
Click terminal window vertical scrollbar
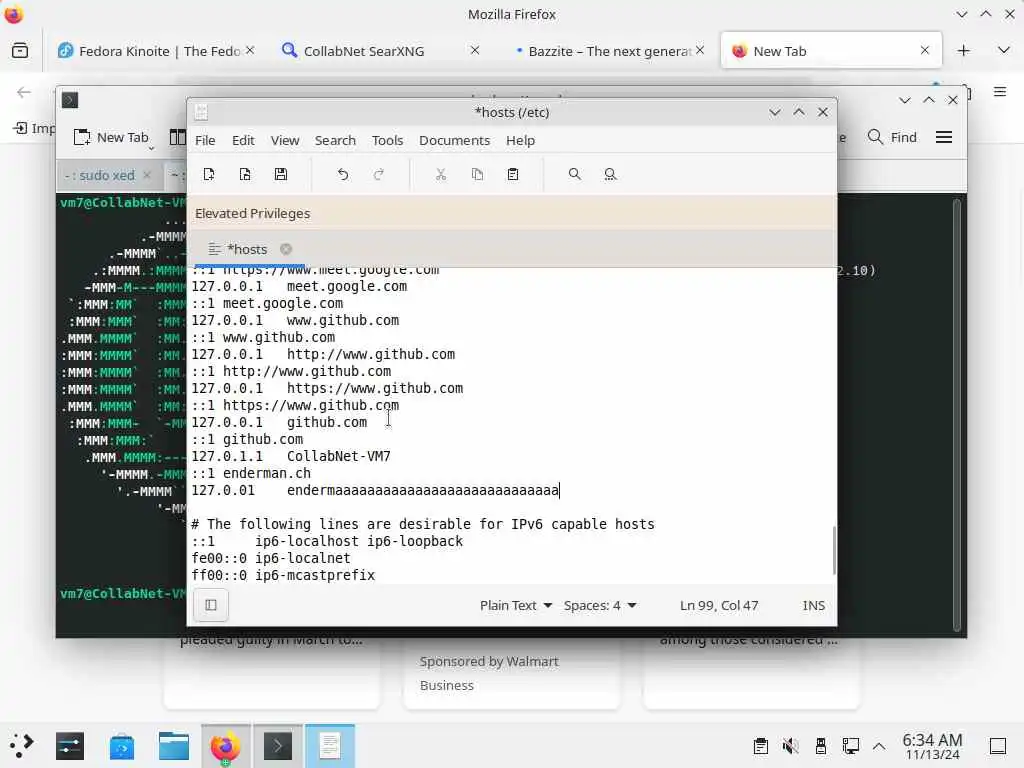(957, 415)
